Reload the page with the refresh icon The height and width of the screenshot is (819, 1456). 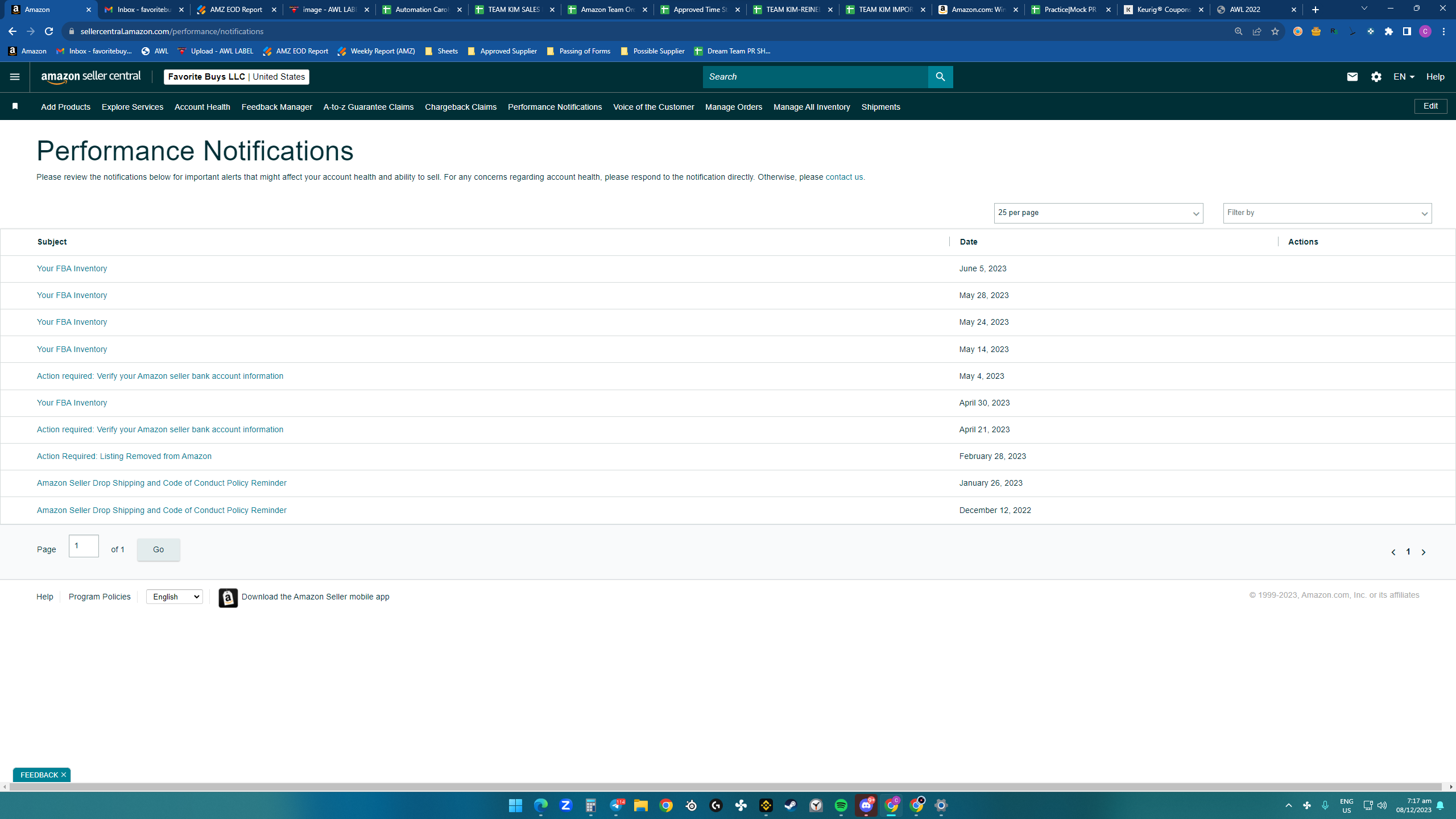pyautogui.click(x=49, y=31)
